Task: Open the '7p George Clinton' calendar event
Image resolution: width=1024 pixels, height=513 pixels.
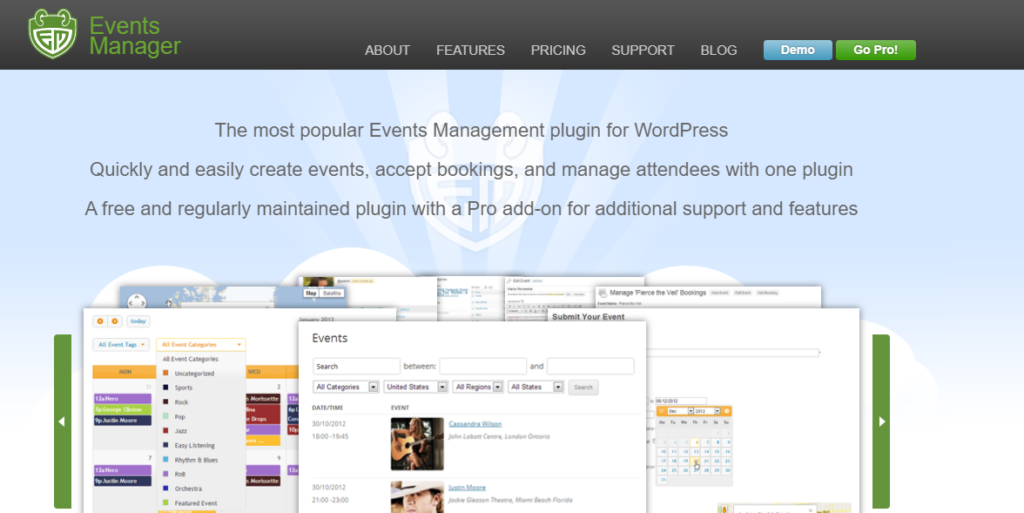Action: (123, 409)
